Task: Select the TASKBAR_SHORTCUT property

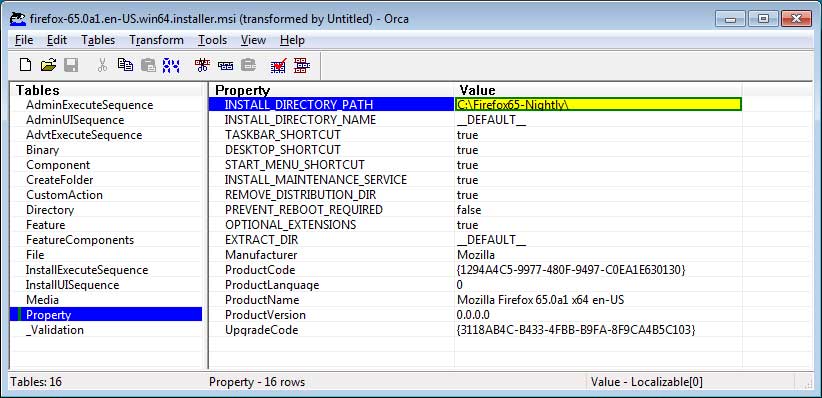Action: (283, 135)
